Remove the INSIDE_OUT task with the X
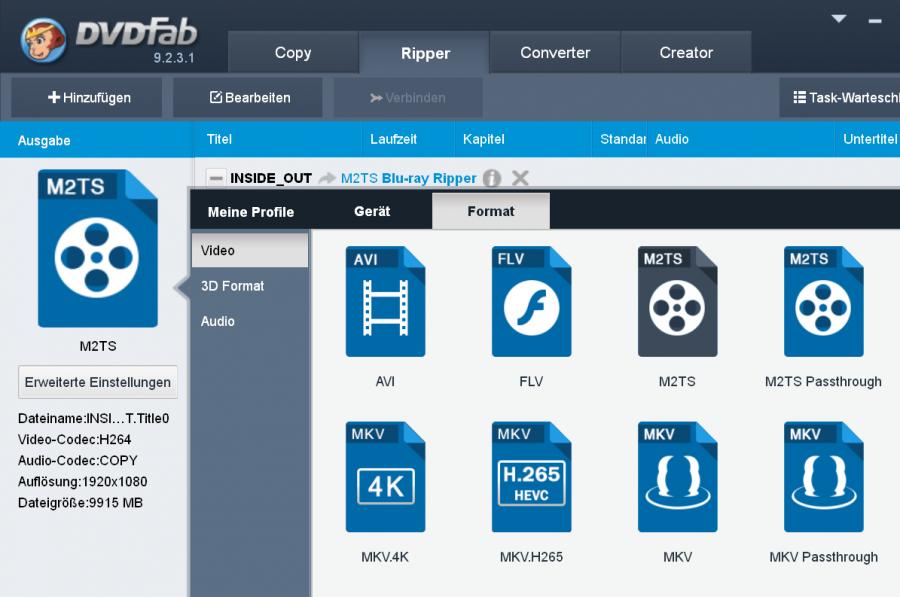 pos(520,178)
